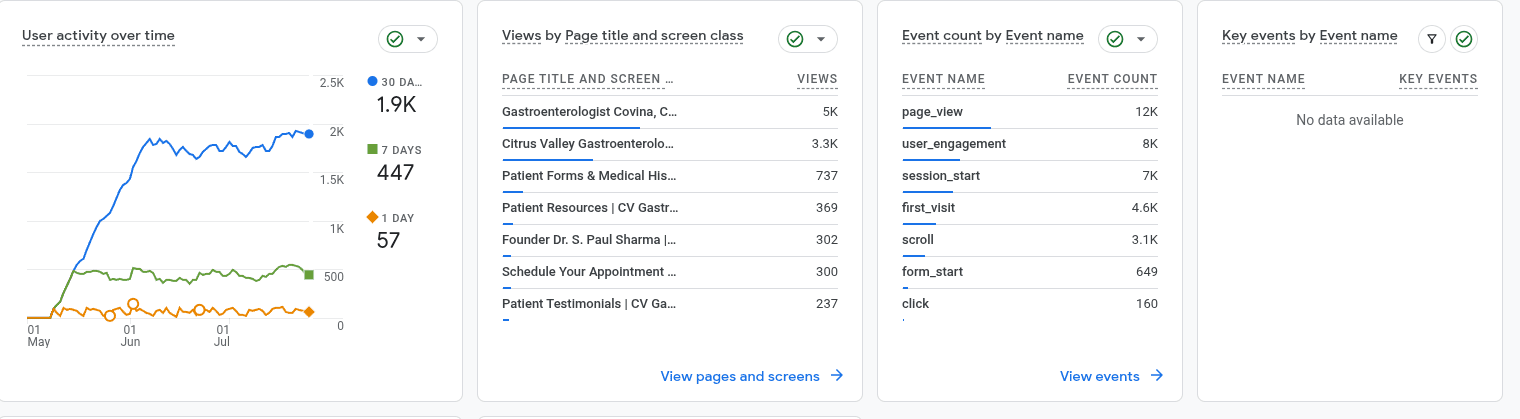Click Event count by Event name heading
1520x419 pixels.
993,36
